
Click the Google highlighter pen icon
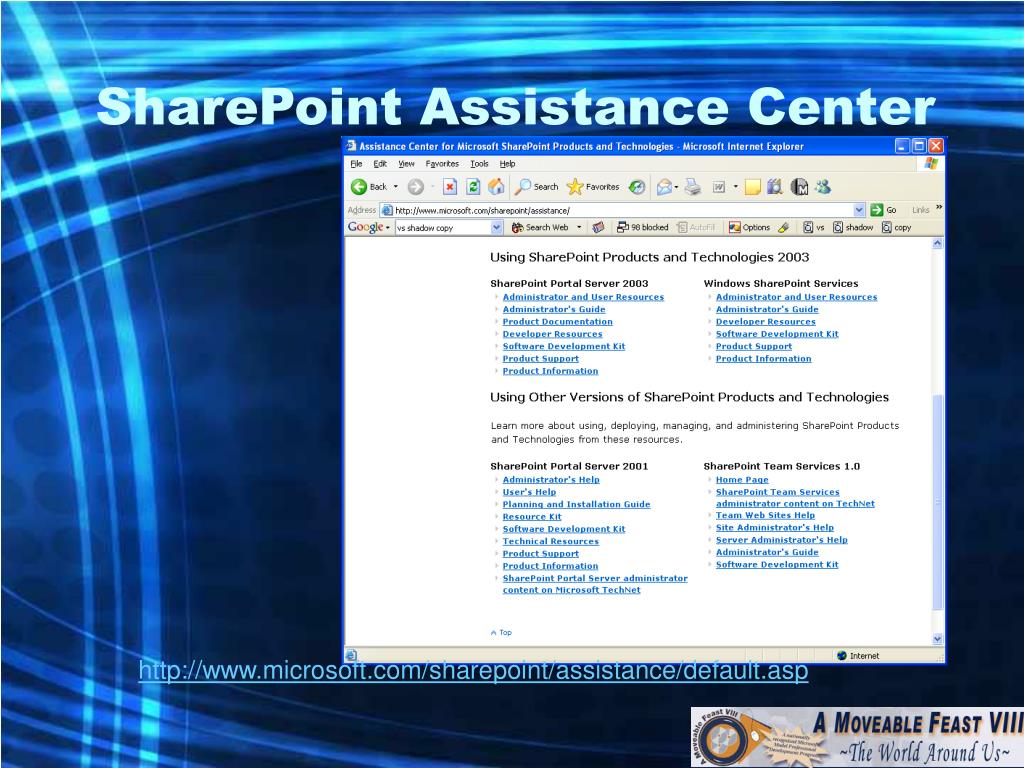click(x=784, y=227)
